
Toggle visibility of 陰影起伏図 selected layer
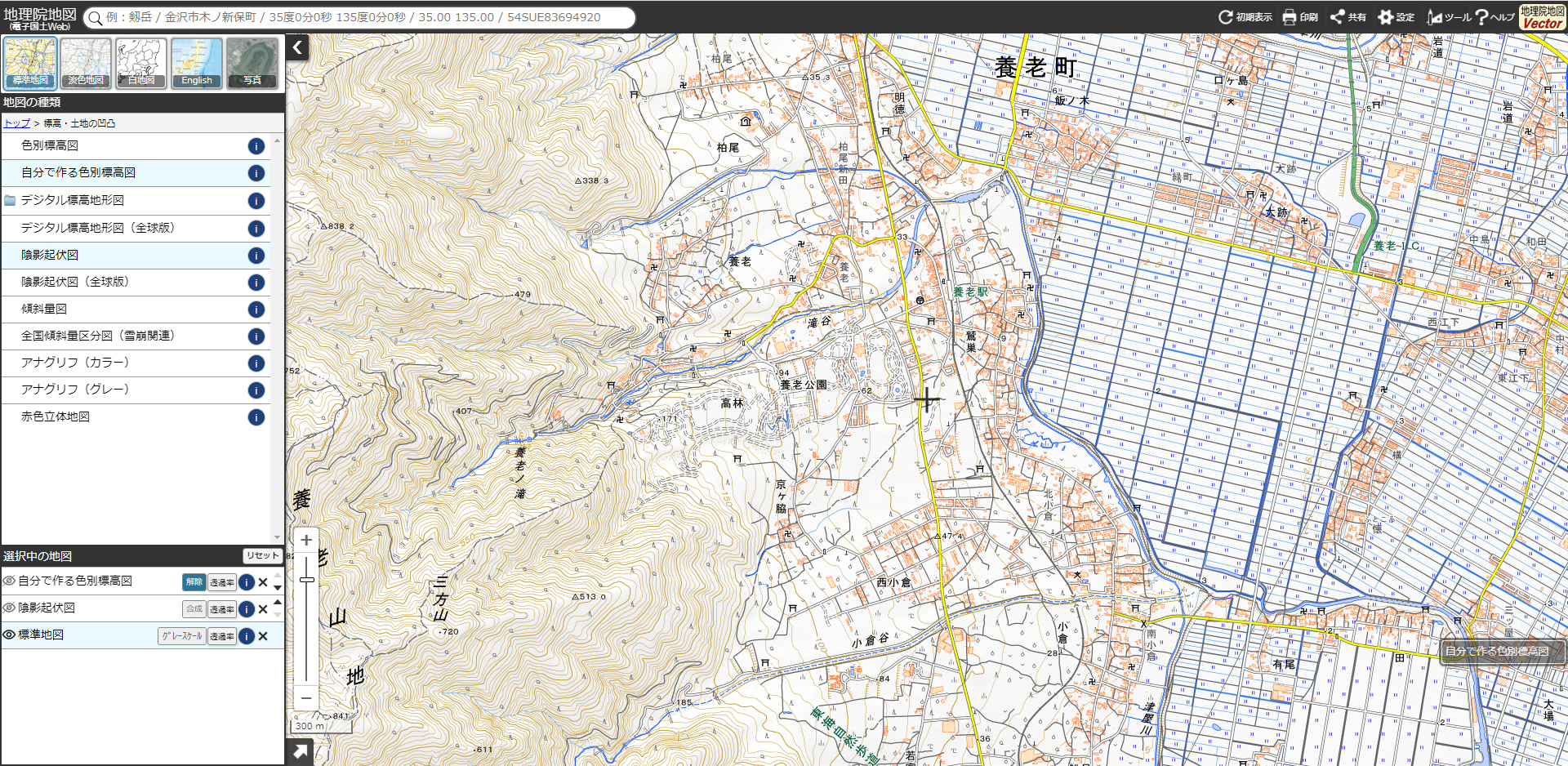(x=9, y=608)
